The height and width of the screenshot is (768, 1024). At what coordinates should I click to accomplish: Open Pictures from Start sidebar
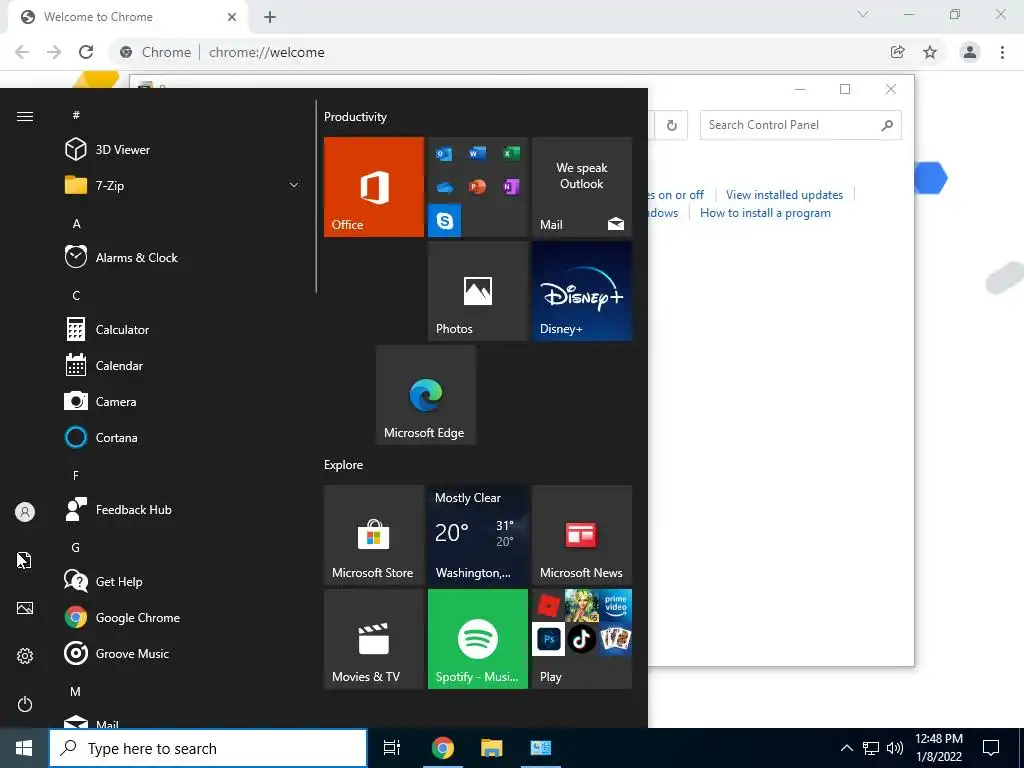tap(25, 608)
